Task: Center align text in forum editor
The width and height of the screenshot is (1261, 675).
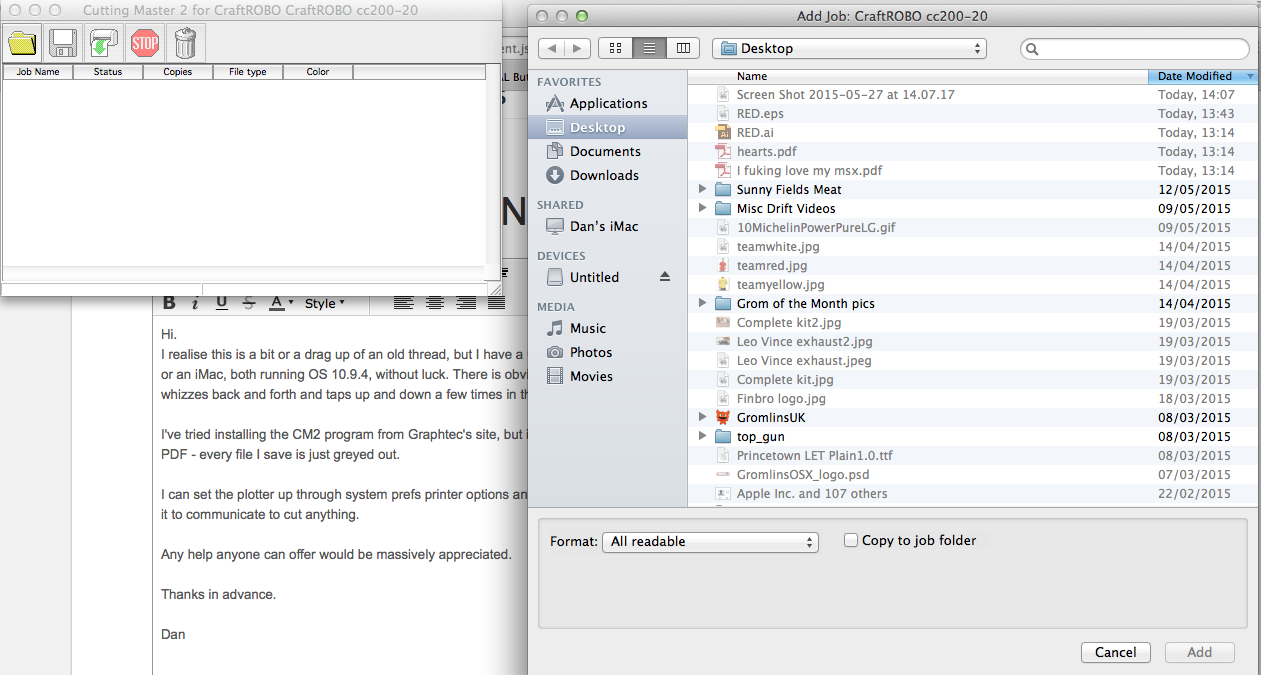Action: pos(435,303)
